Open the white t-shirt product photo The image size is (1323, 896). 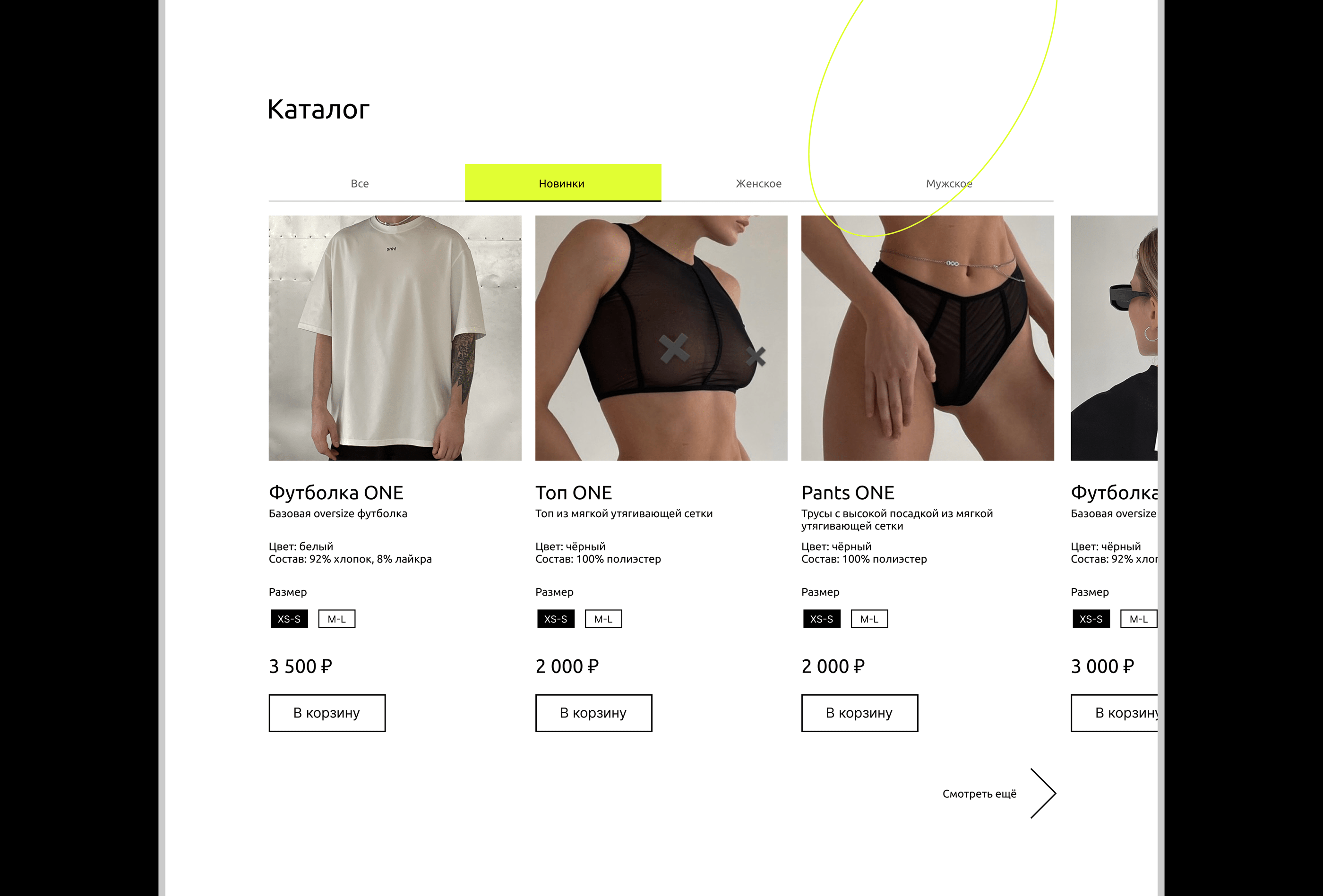point(395,338)
